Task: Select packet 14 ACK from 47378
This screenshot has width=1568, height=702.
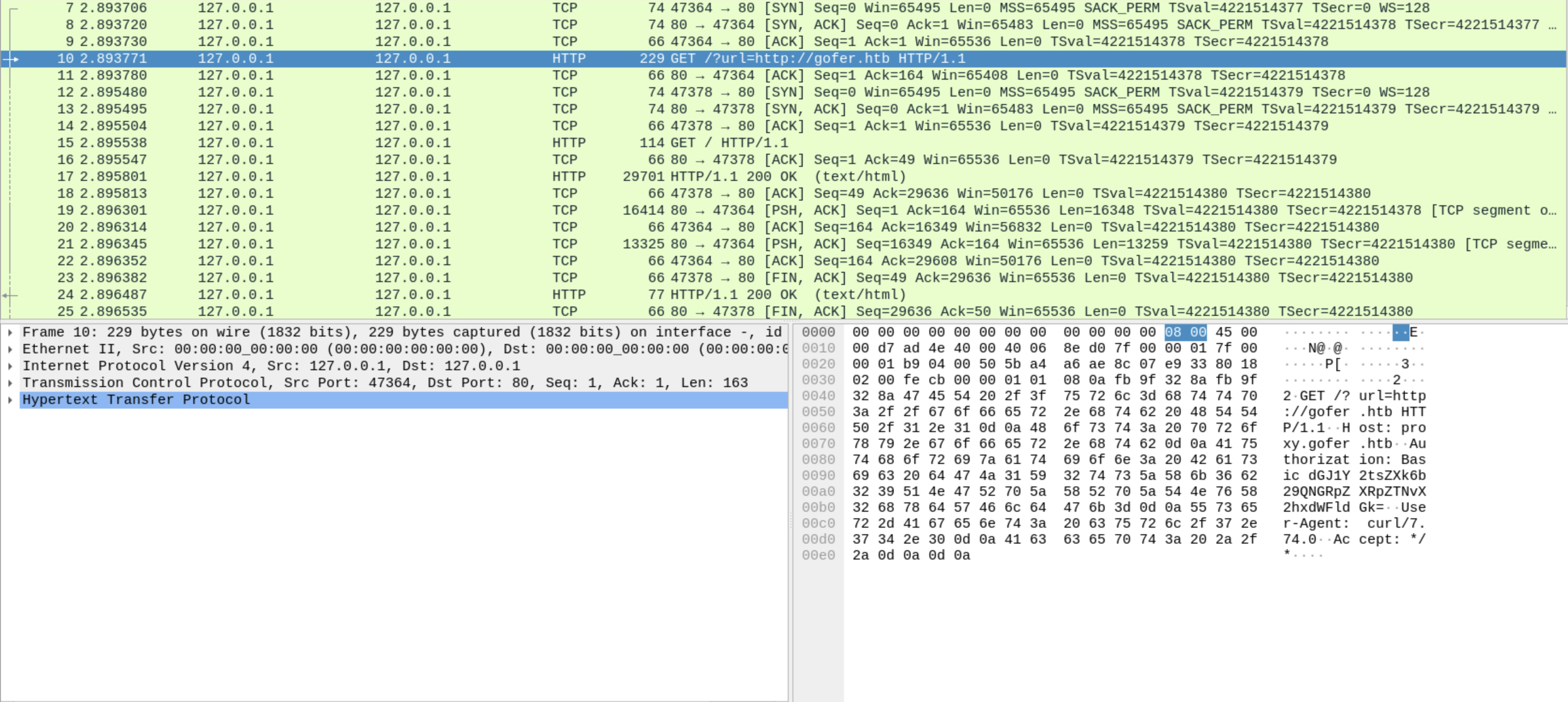Action: [x=784, y=126]
